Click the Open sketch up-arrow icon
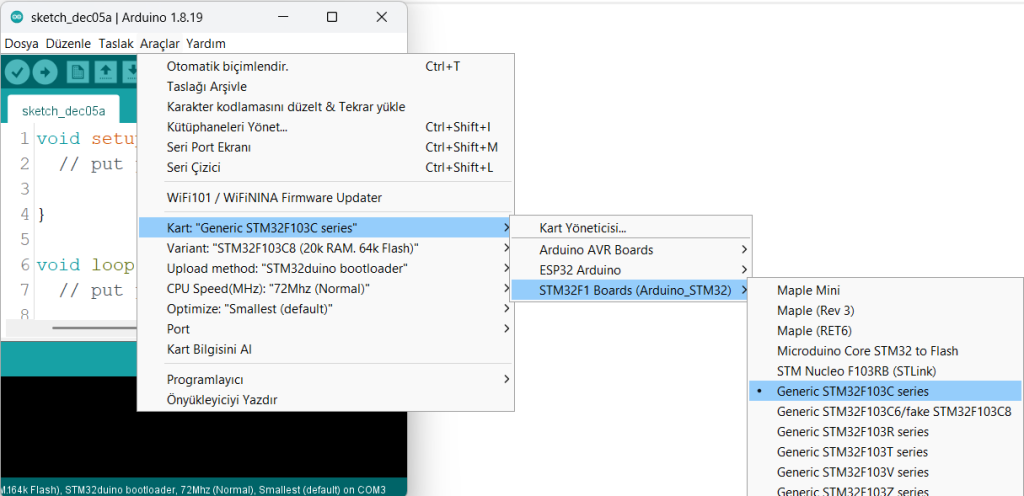Image resolution: width=1024 pixels, height=496 pixels. (x=105, y=72)
